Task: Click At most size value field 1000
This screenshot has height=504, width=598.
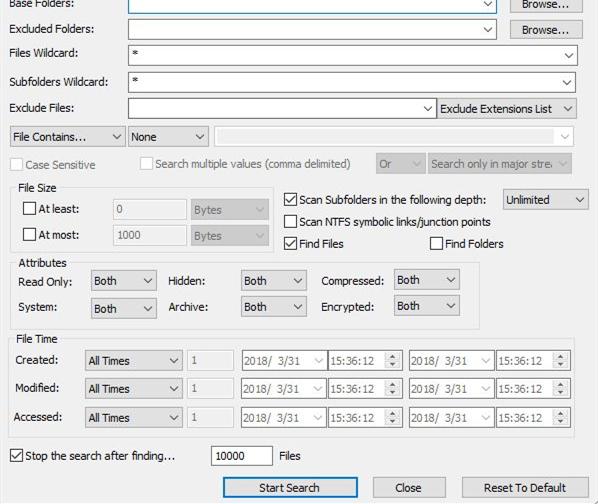Action: point(150,235)
